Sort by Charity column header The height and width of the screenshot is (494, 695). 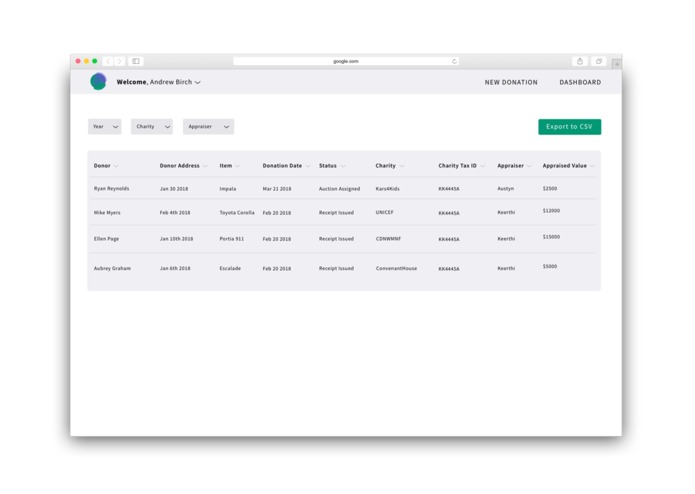pos(390,166)
